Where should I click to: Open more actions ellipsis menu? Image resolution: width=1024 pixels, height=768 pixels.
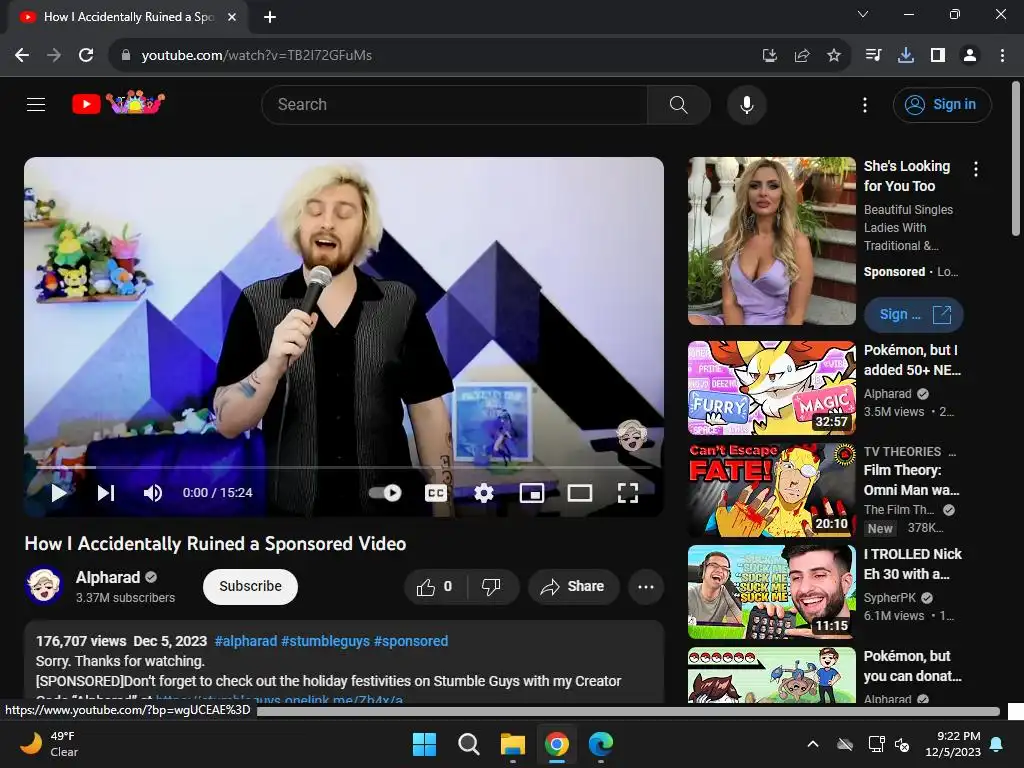click(646, 587)
